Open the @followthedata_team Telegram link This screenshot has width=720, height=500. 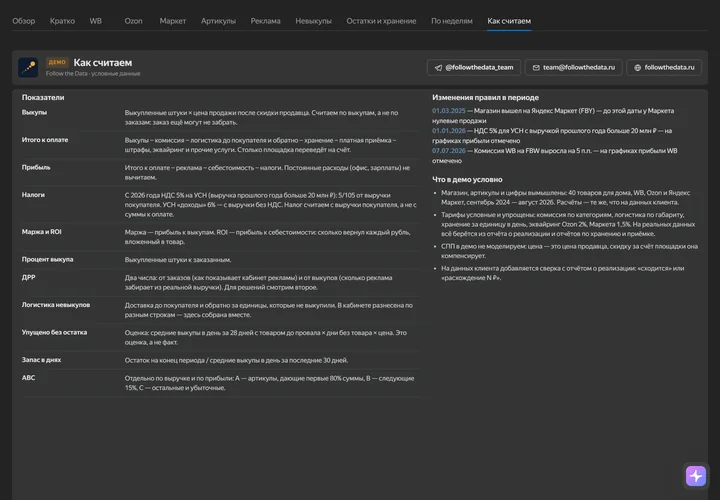pyautogui.click(x=473, y=67)
